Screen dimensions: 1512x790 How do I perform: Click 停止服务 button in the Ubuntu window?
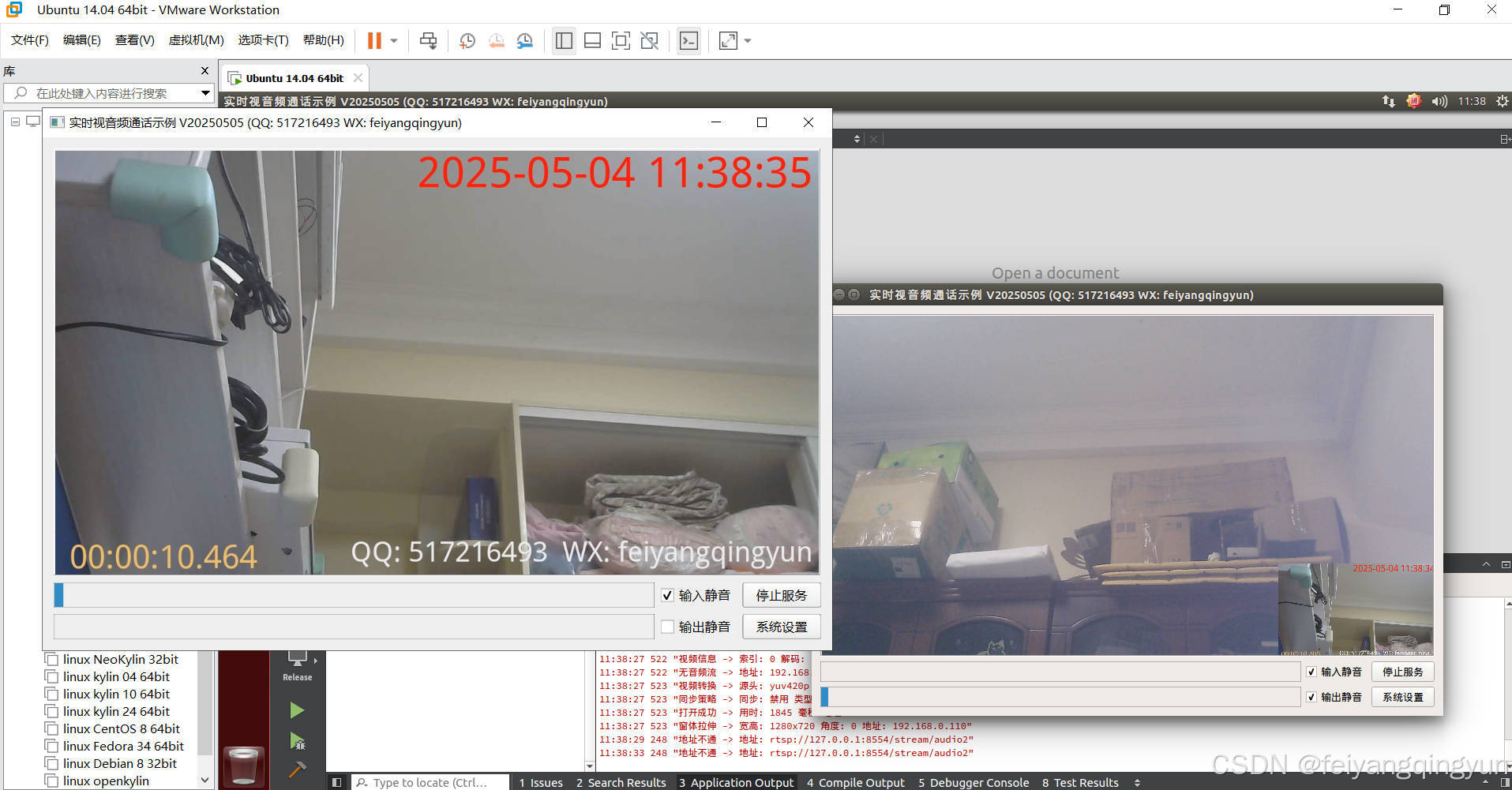pos(1403,672)
